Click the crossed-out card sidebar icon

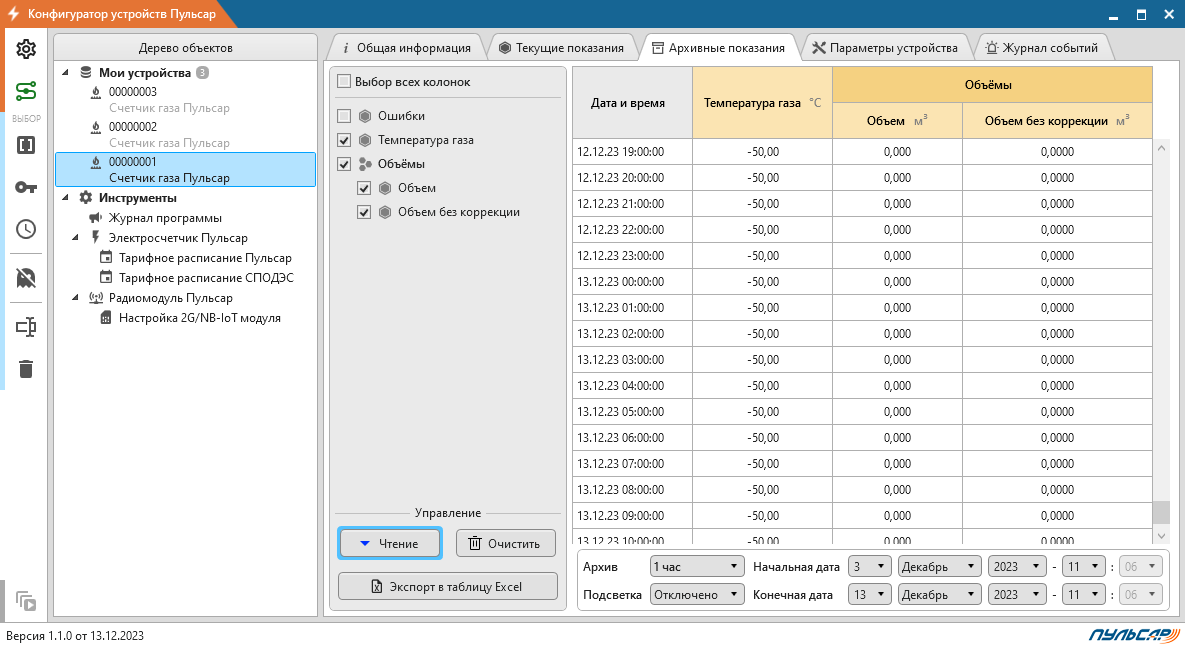pos(26,278)
